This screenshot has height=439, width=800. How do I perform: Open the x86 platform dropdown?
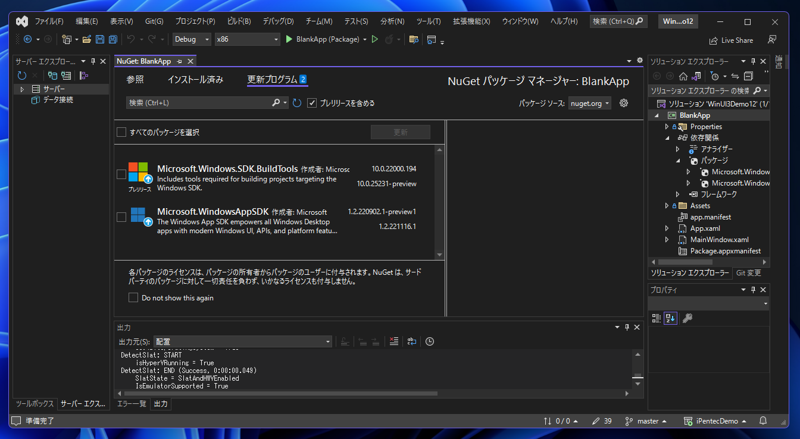click(x=247, y=39)
